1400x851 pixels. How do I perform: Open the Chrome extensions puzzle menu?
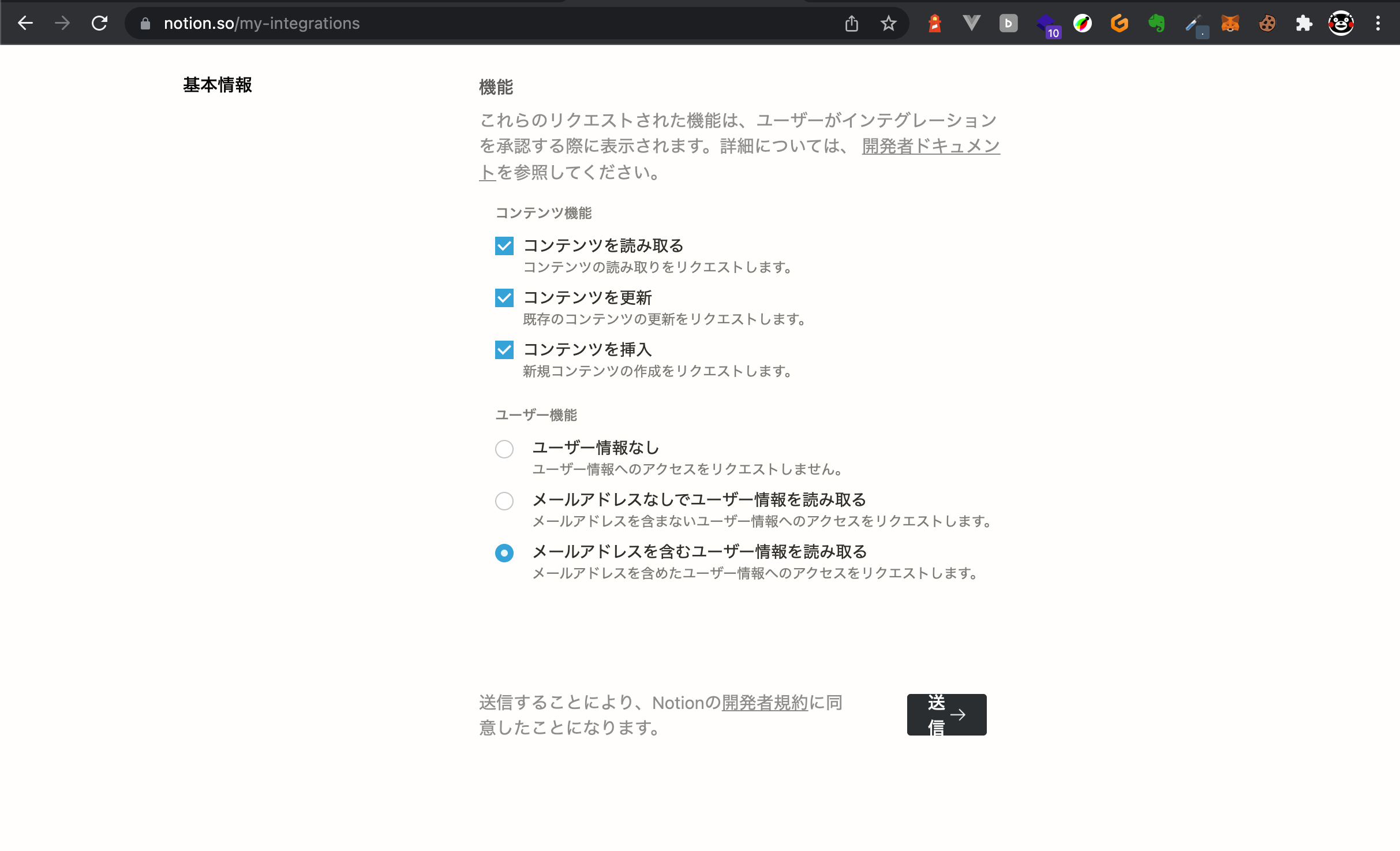coord(1304,23)
